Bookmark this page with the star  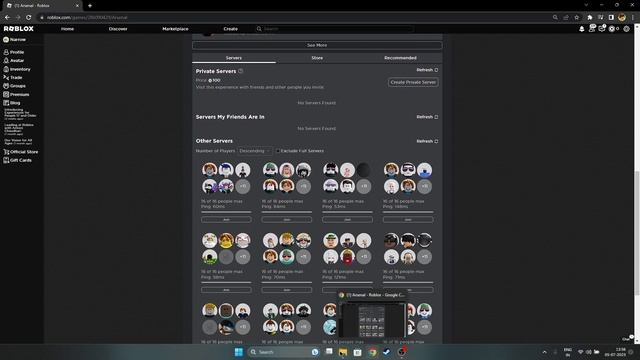[577, 18]
